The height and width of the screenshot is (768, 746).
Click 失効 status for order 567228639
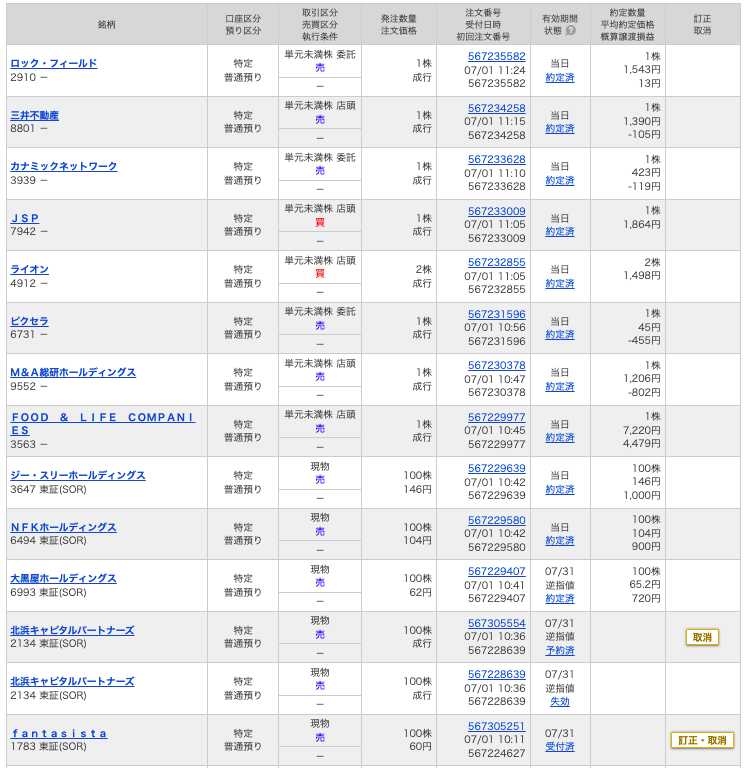click(x=560, y=701)
